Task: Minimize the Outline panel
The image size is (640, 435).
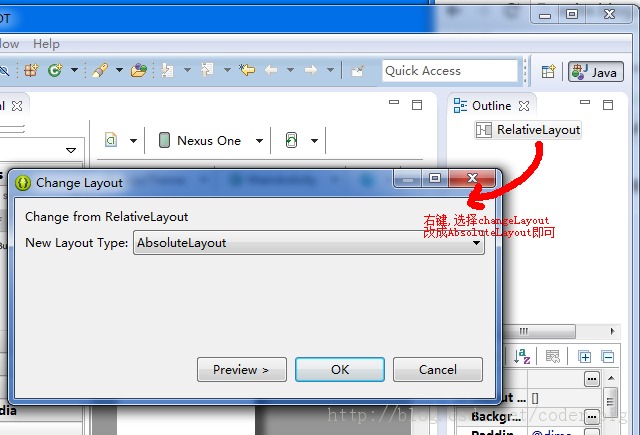Action: tap(585, 102)
